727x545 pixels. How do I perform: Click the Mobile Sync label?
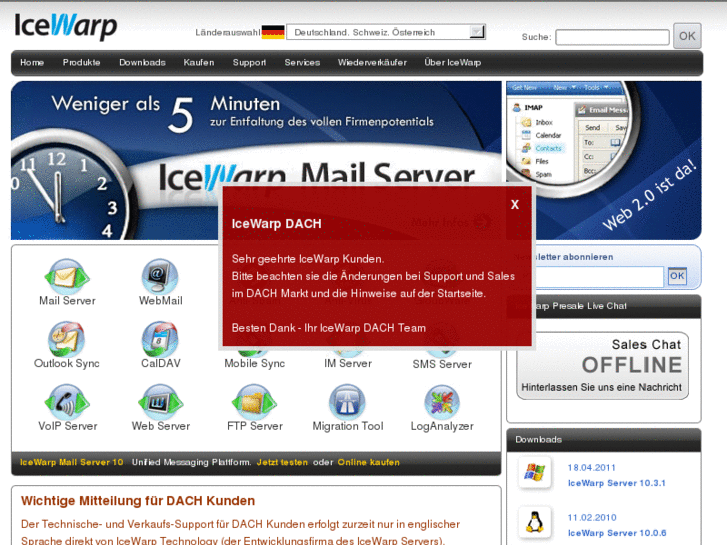point(255,364)
